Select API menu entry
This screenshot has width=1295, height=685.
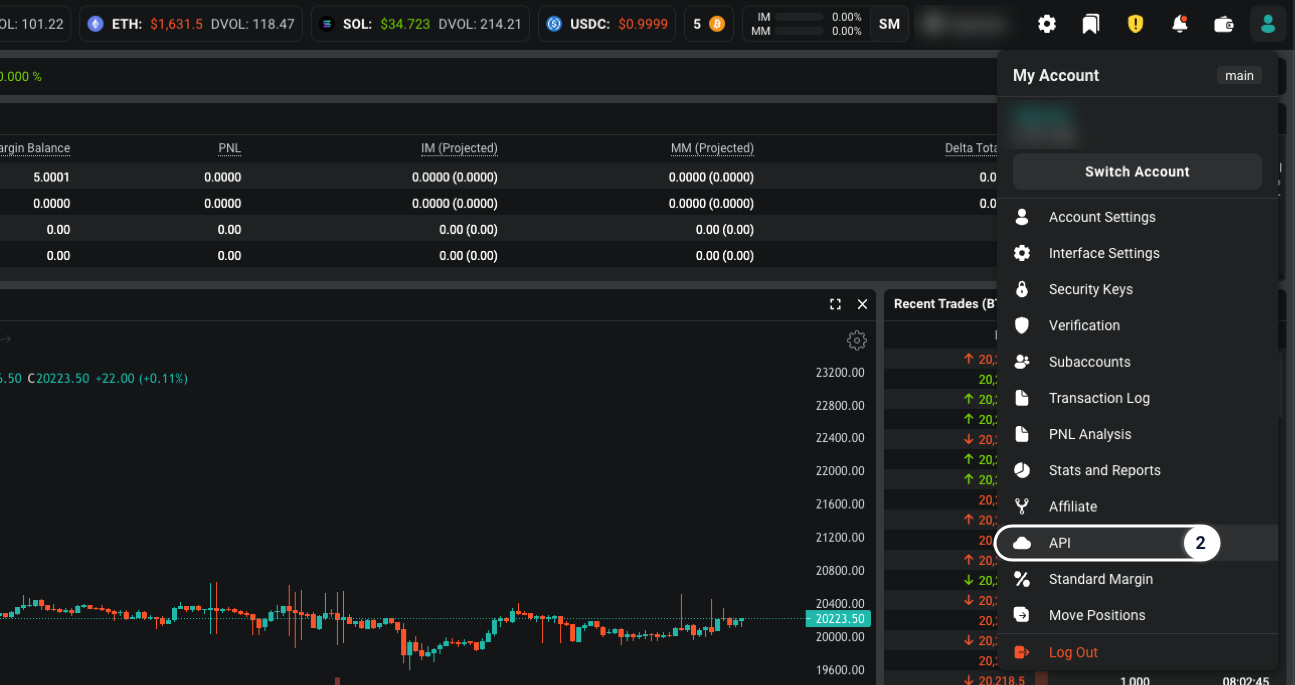pyautogui.click(x=1060, y=543)
